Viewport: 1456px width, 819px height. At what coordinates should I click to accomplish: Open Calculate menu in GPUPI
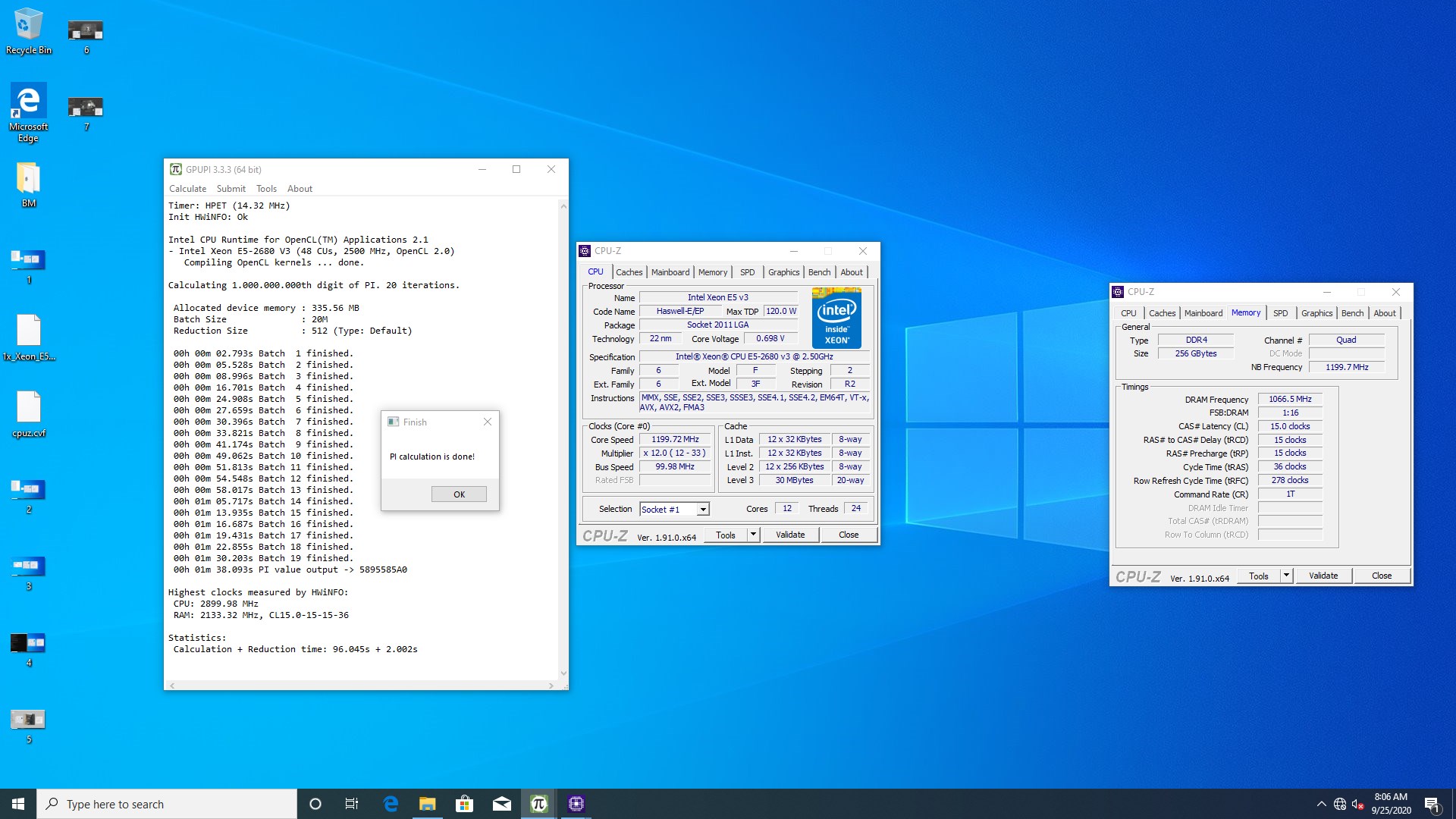pyautogui.click(x=187, y=189)
